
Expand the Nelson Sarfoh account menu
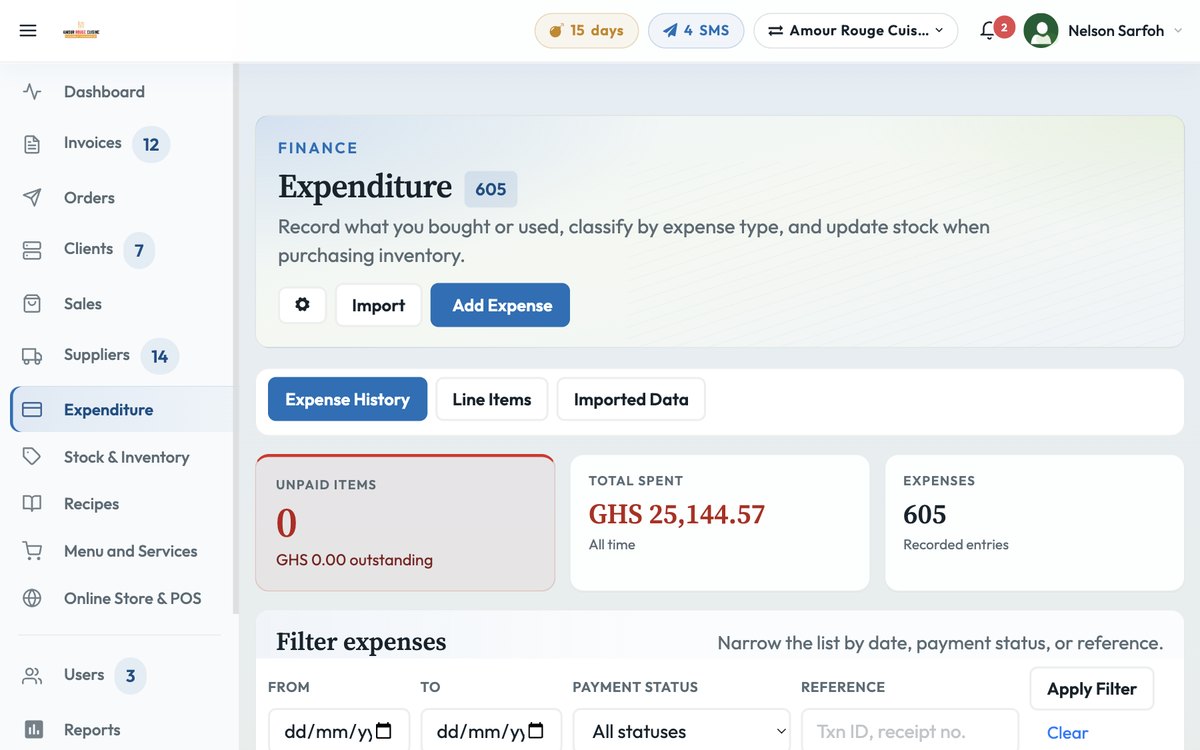coord(1125,31)
